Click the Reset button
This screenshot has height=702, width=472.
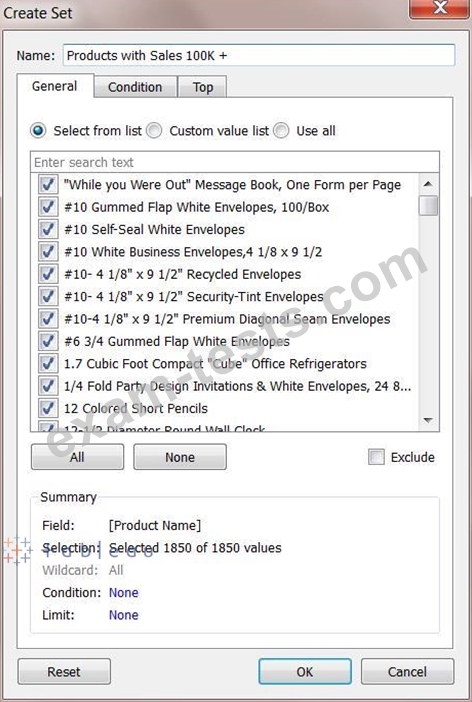(64, 672)
